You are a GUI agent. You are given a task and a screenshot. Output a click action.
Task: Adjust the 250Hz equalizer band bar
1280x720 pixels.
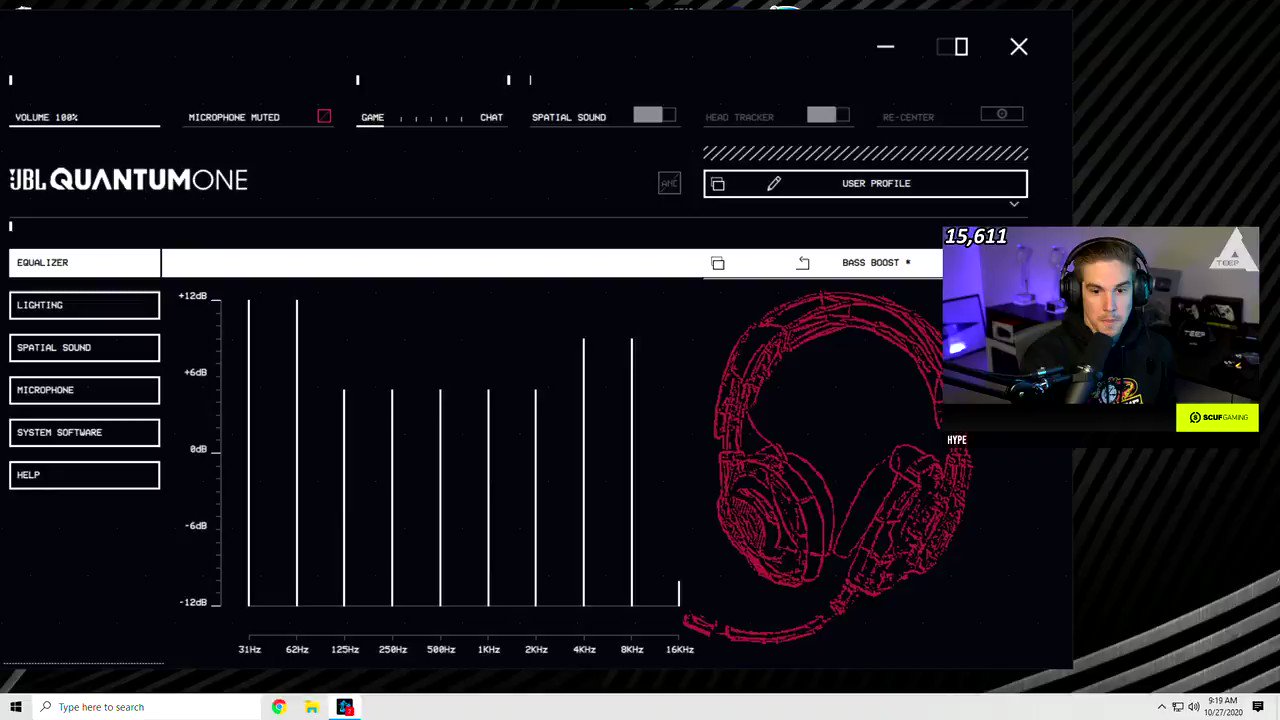(x=392, y=498)
